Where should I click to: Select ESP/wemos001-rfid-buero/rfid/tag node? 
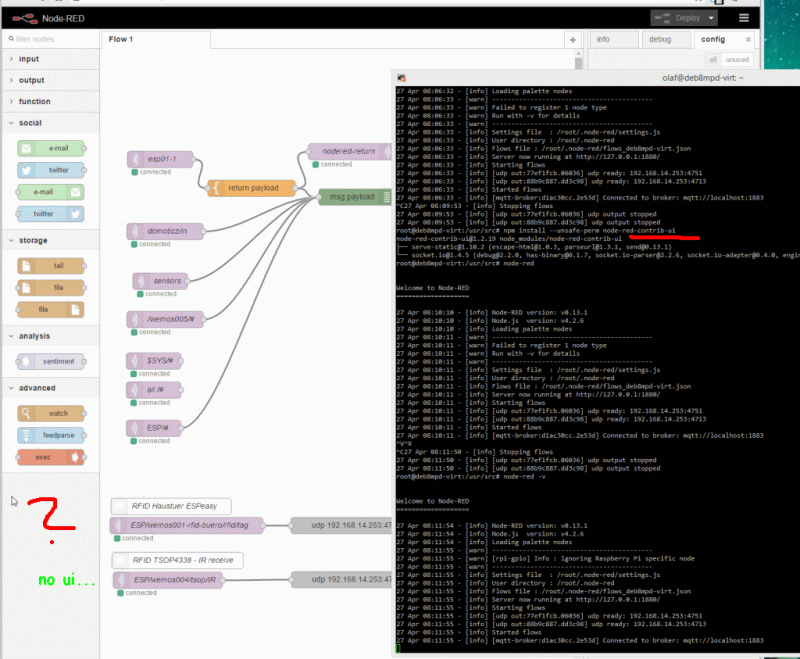coord(187,525)
